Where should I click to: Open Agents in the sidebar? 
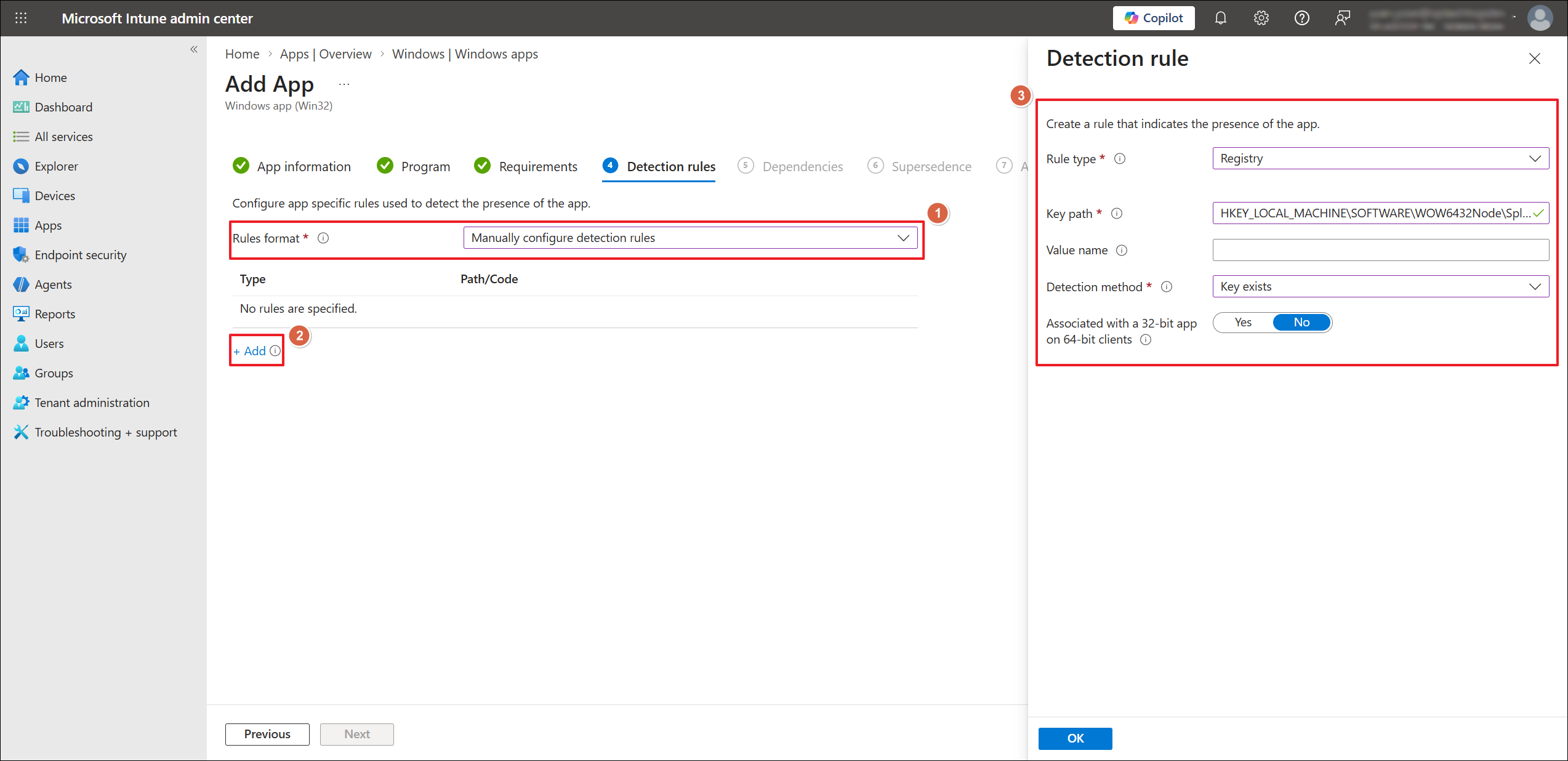tap(42, 284)
